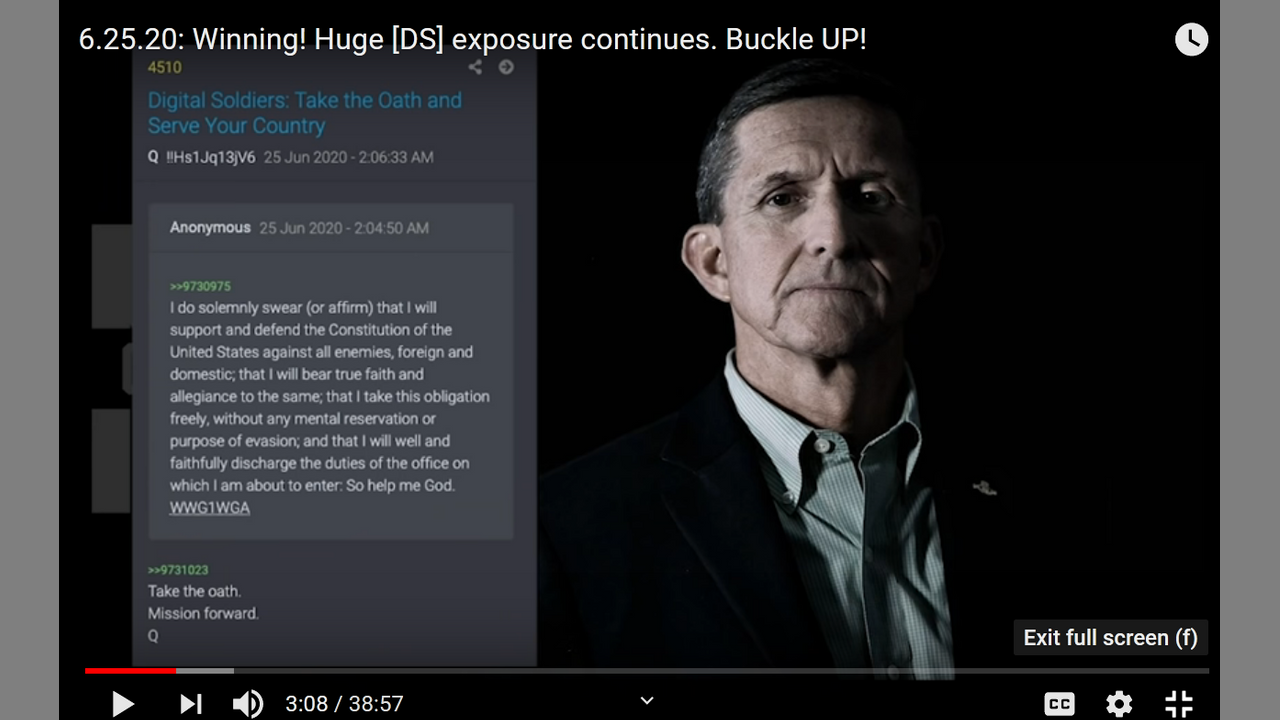Screen dimensions: 1280x720
Task: Click the share icon on post 4510
Action: [475, 67]
